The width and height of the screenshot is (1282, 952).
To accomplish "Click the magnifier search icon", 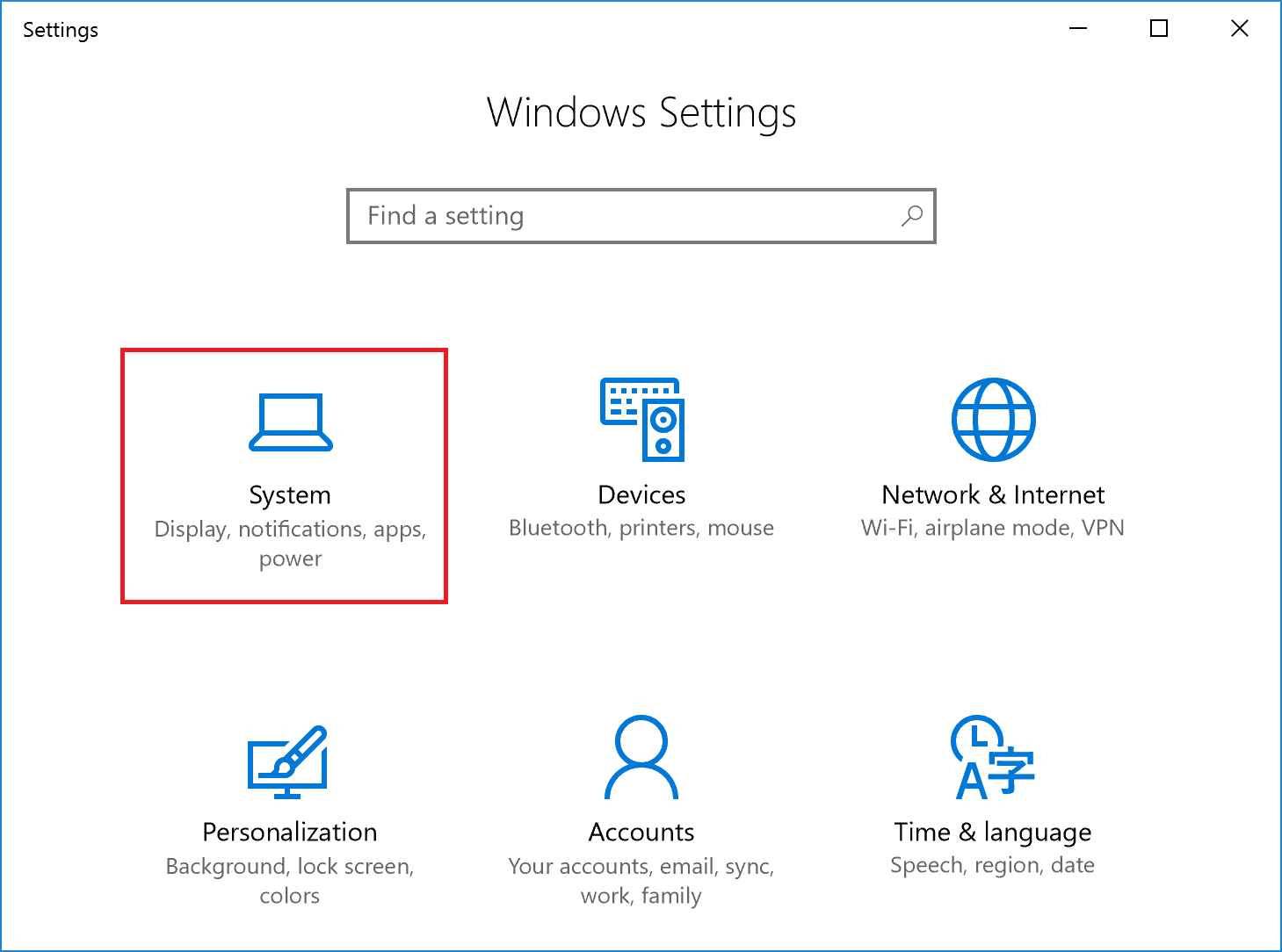I will (912, 215).
